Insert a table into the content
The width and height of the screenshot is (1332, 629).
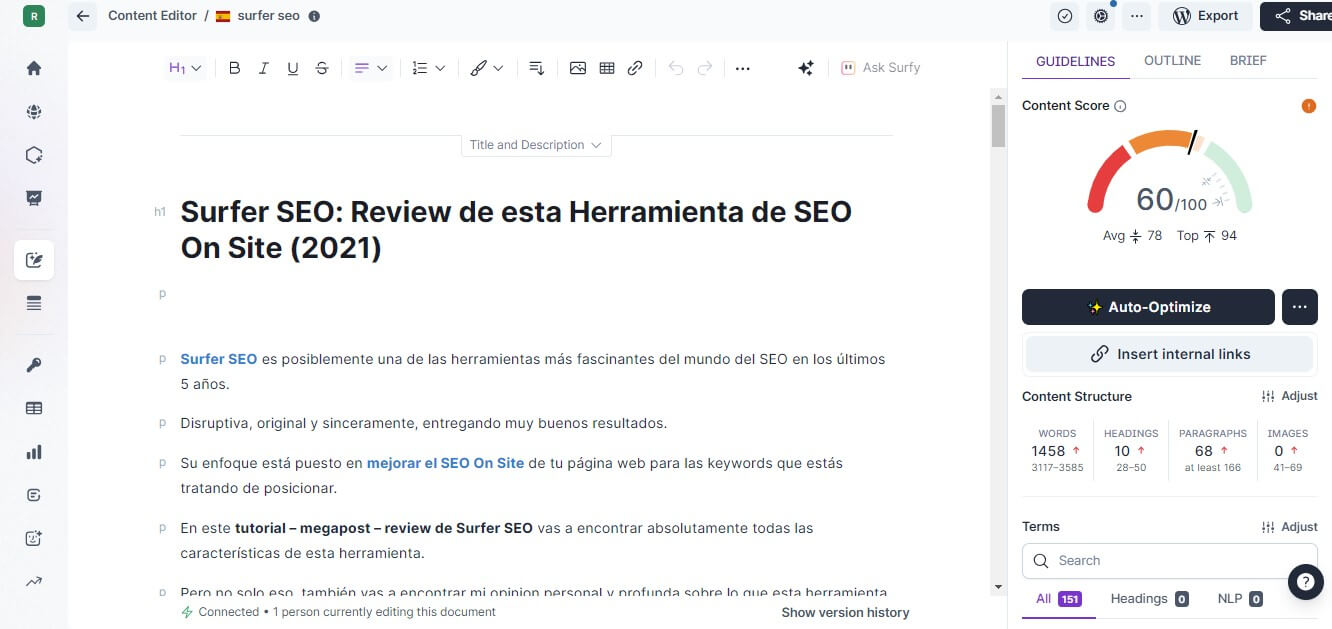click(606, 68)
